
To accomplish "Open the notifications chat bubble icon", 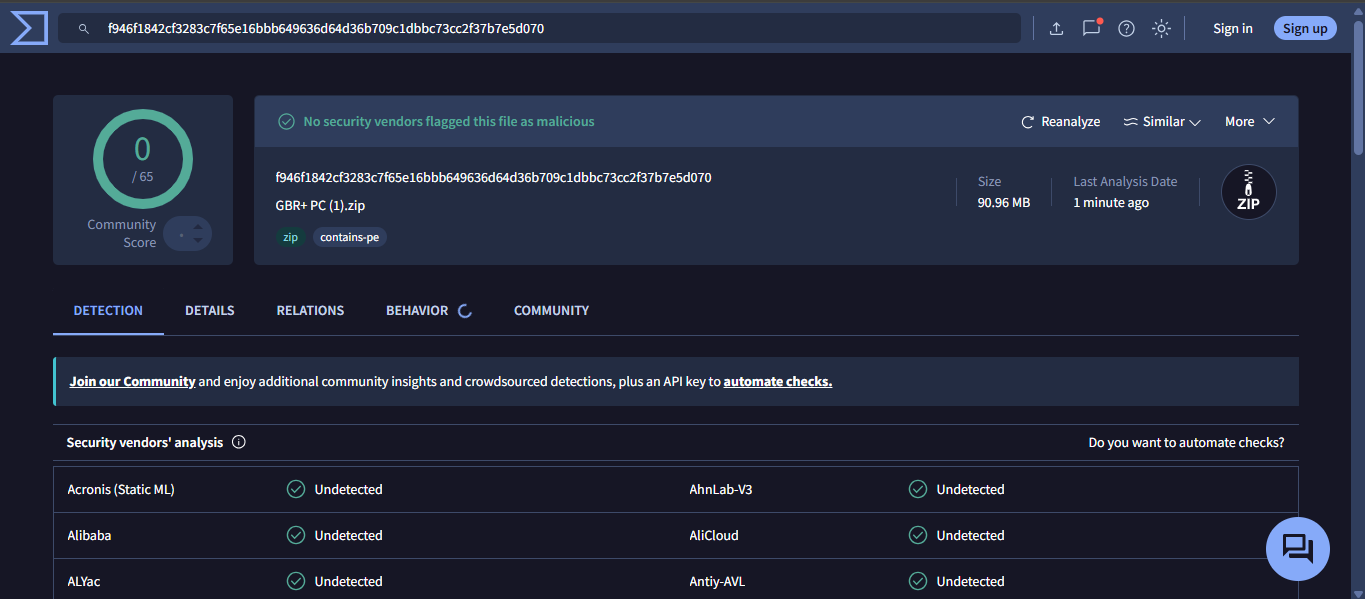I will click(x=1091, y=28).
